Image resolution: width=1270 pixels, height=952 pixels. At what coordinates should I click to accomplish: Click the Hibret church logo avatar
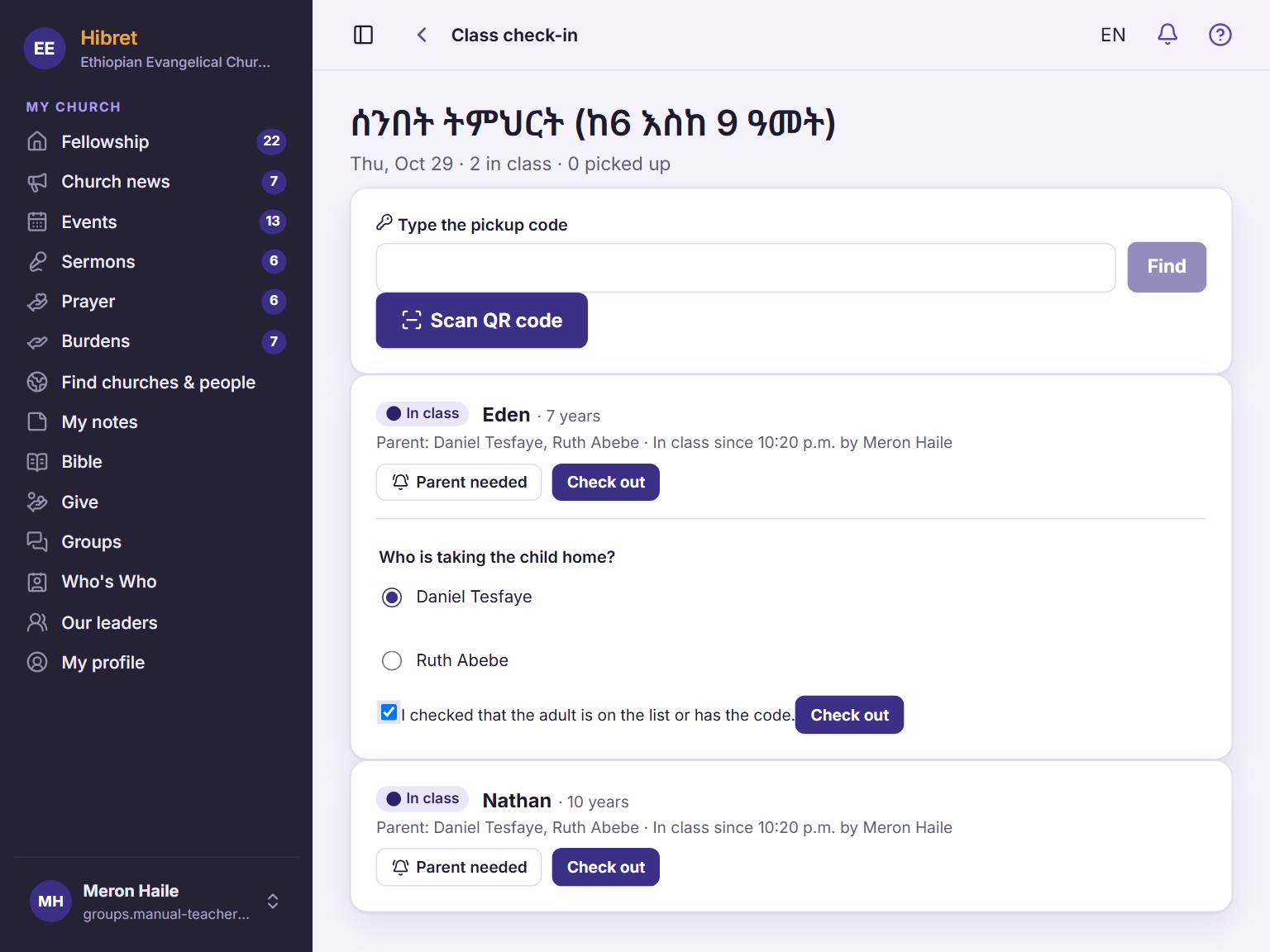pyautogui.click(x=45, y=49)
